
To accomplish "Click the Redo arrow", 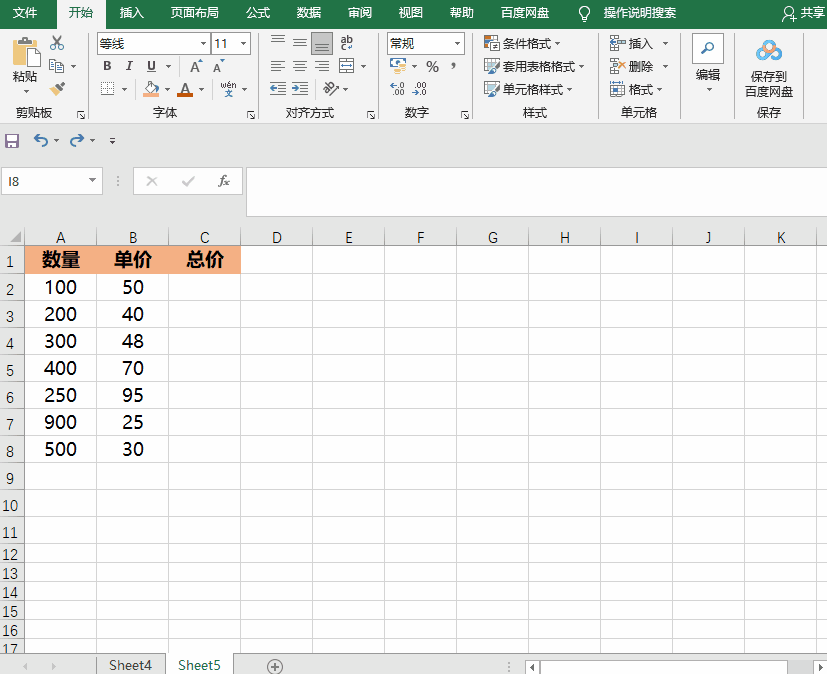I will pyautogui.click(x=77, y=140).
